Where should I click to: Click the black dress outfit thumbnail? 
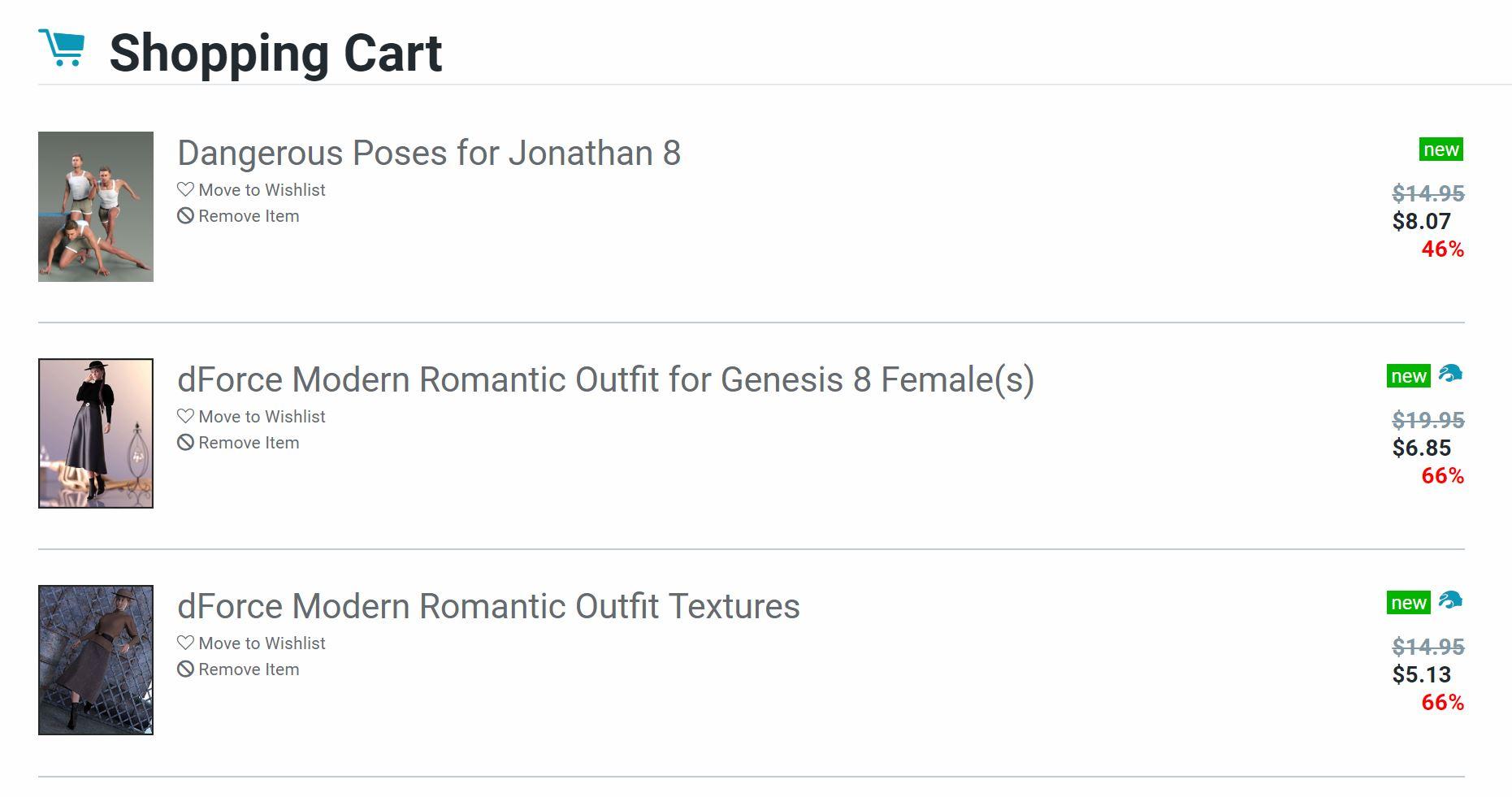[96, 433]
